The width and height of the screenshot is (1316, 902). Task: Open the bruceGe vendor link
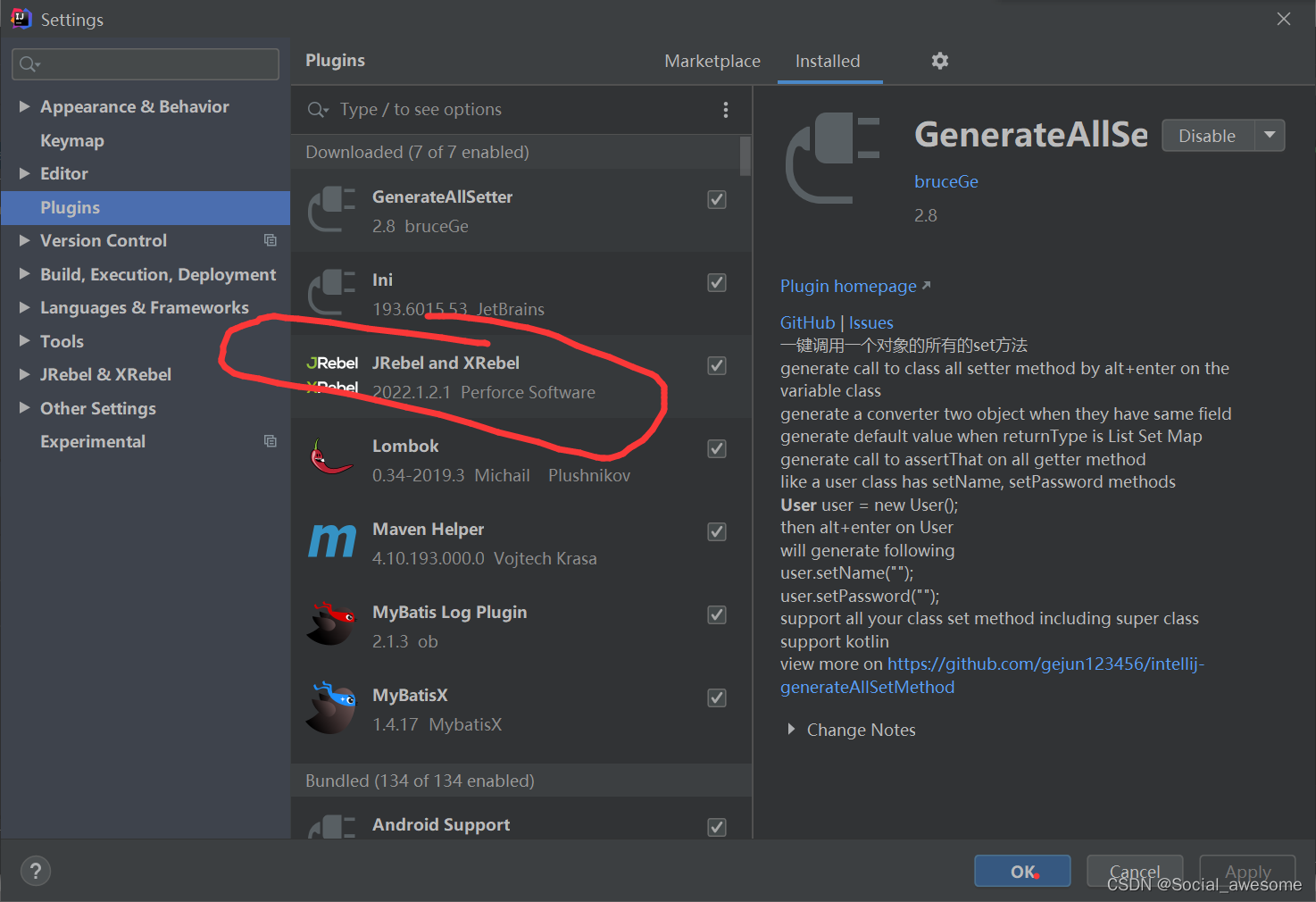pyautogui.click(x=946, y=181)
